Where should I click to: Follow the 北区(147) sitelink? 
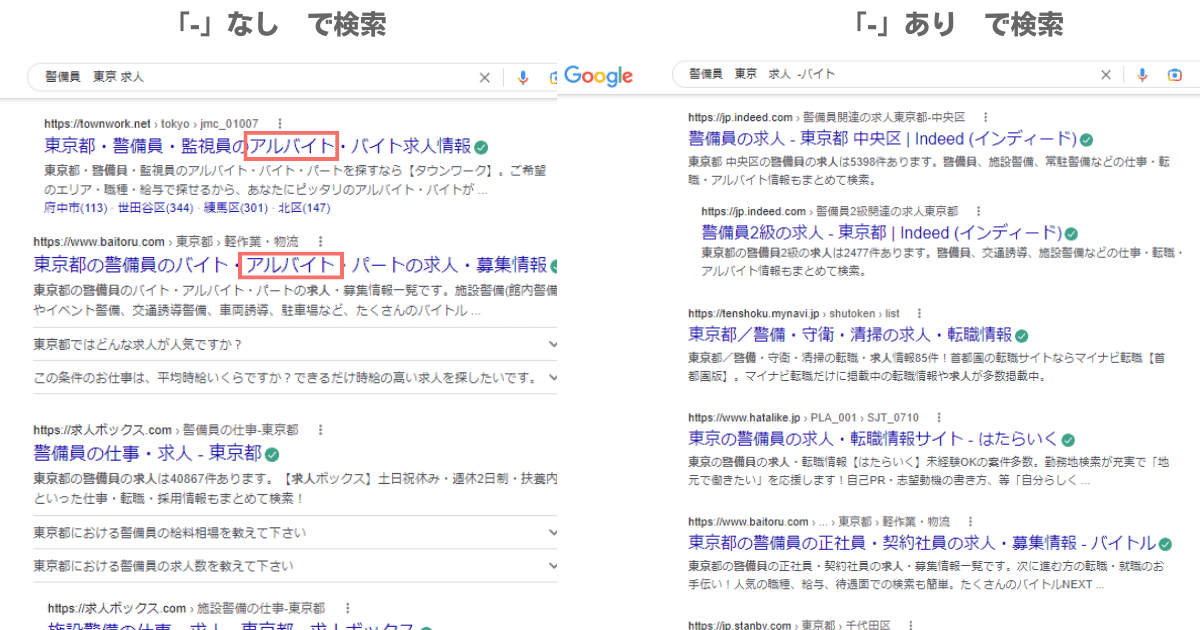tap(304, 208)
